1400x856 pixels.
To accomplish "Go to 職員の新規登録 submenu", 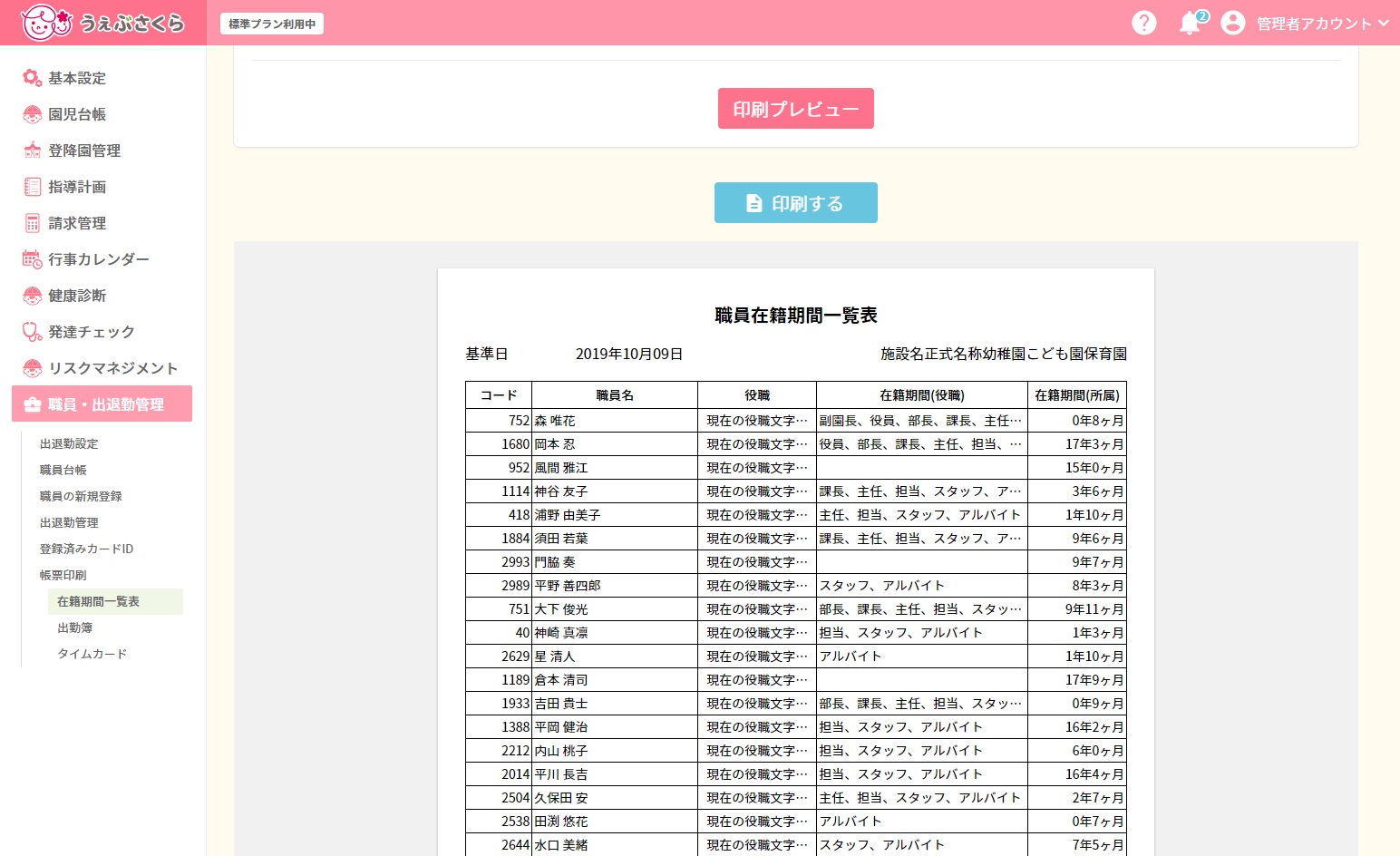I will click(x=81, y=496).
